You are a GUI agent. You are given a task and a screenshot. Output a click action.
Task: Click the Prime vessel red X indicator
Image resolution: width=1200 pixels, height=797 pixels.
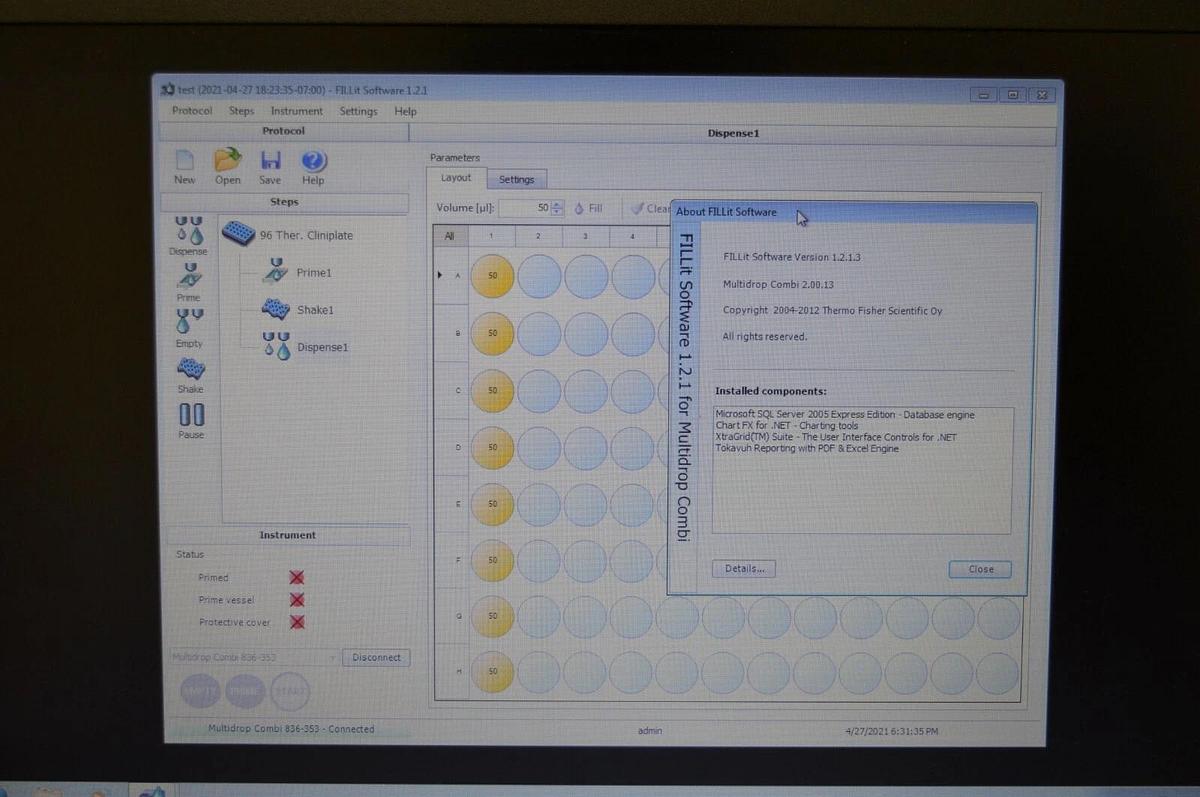(x=296, y=600)
